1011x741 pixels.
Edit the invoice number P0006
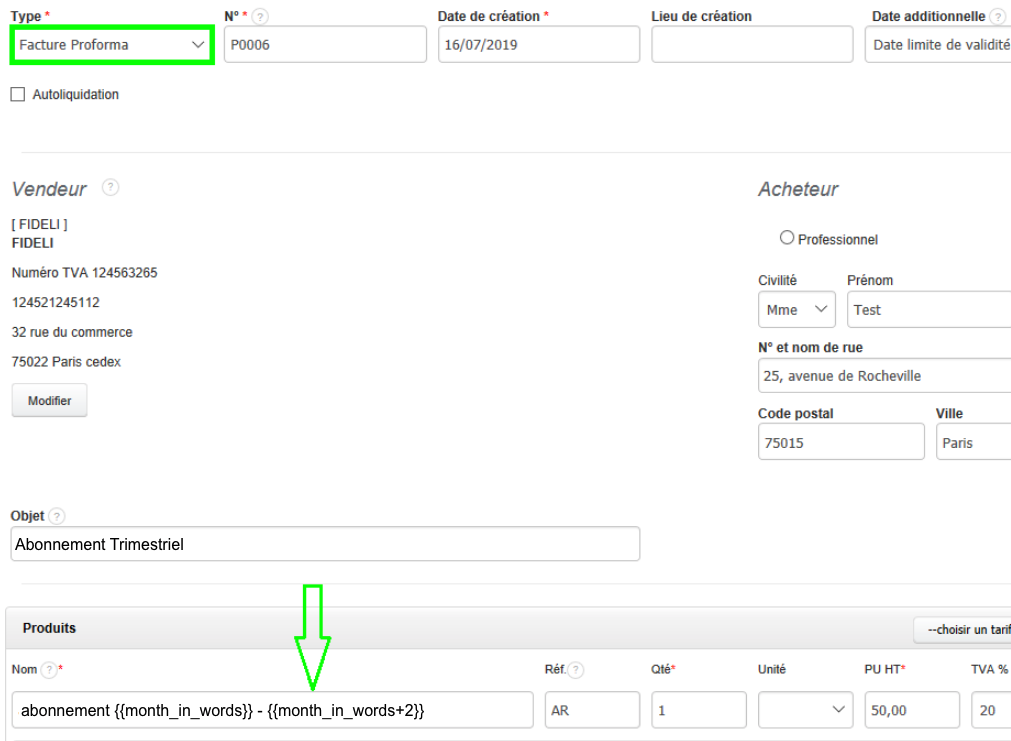(x=325, y=44)
